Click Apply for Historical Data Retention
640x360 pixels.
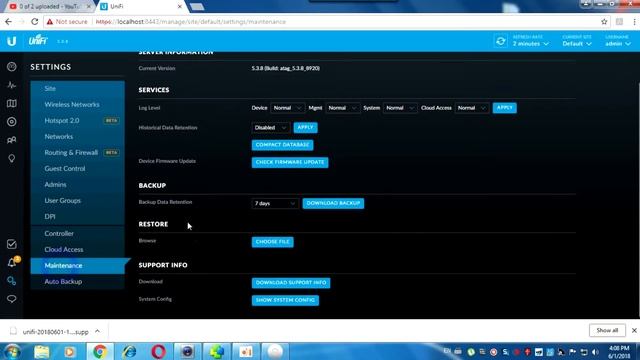[x=305, y=127]
